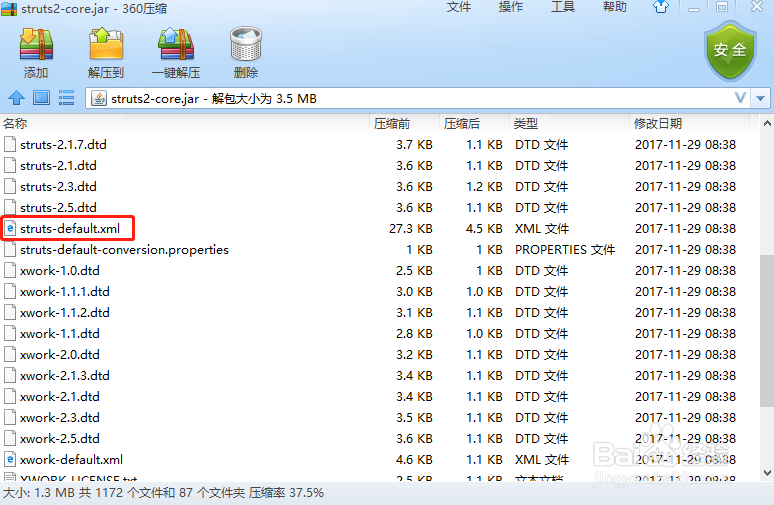Select the struts-2.1.dtd file name
The image size is (774, 505).
point(58,166)
